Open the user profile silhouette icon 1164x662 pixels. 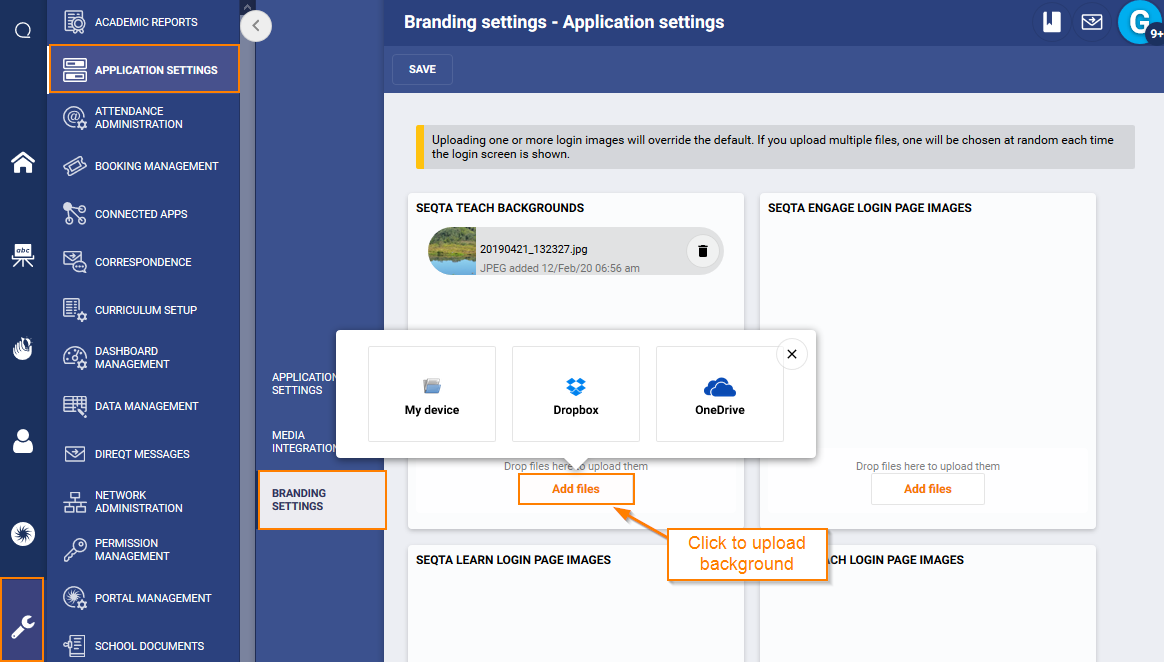tap(22, 441)
